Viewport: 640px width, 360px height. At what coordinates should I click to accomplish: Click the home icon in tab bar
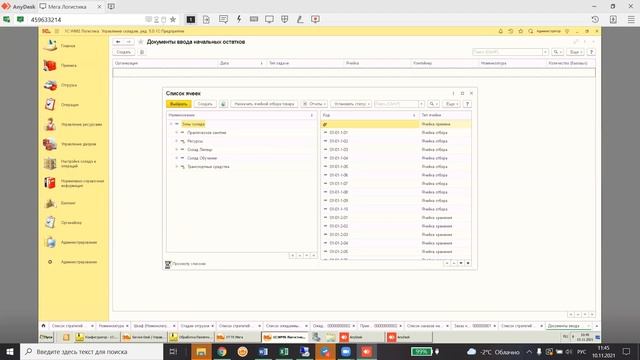(43, 326)
